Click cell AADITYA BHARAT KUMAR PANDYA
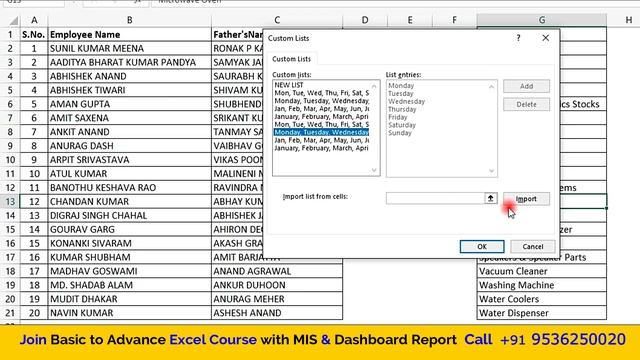Viewport: 640px width, 360px height. click(129, 62)
